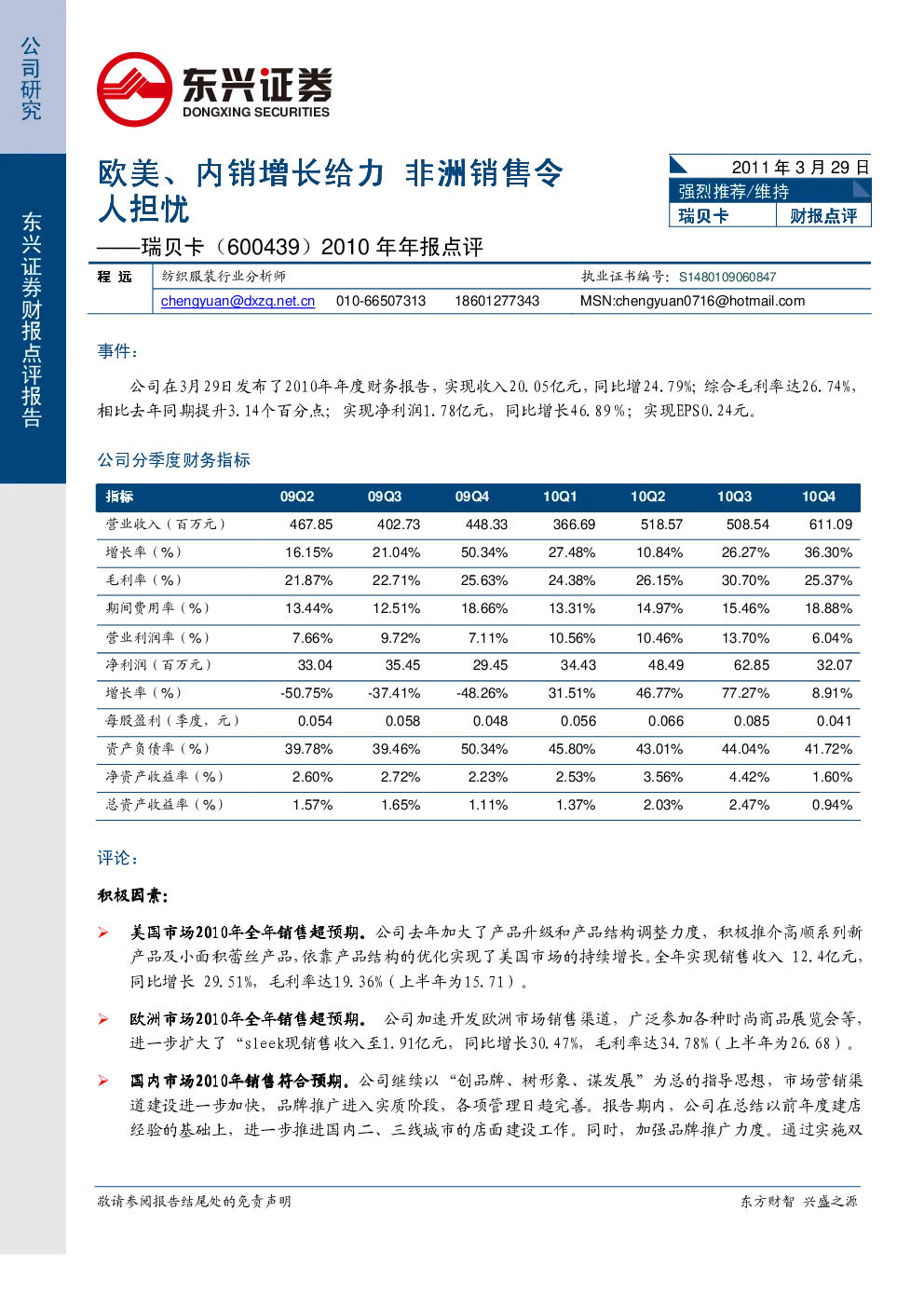Click the second red arrow bullet icon
This screenshot has height=1307, width=924.
tap(103, 1019)
